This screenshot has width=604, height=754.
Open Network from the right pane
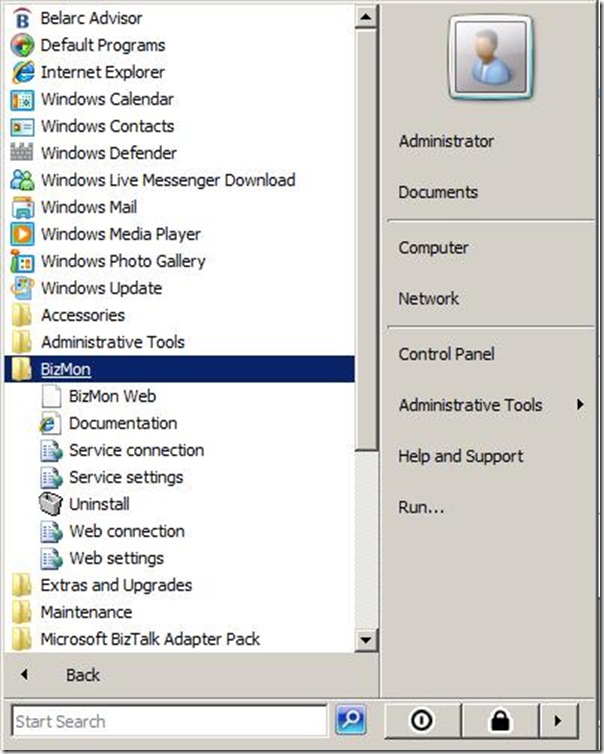[x=428, y=299]
